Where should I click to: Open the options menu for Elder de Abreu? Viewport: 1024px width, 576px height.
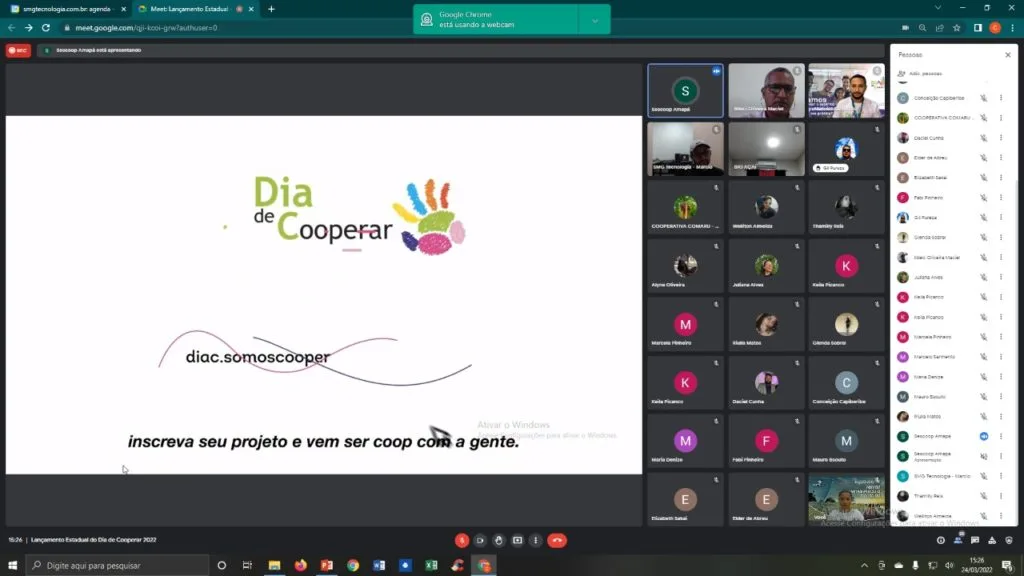click(1001, 157)
